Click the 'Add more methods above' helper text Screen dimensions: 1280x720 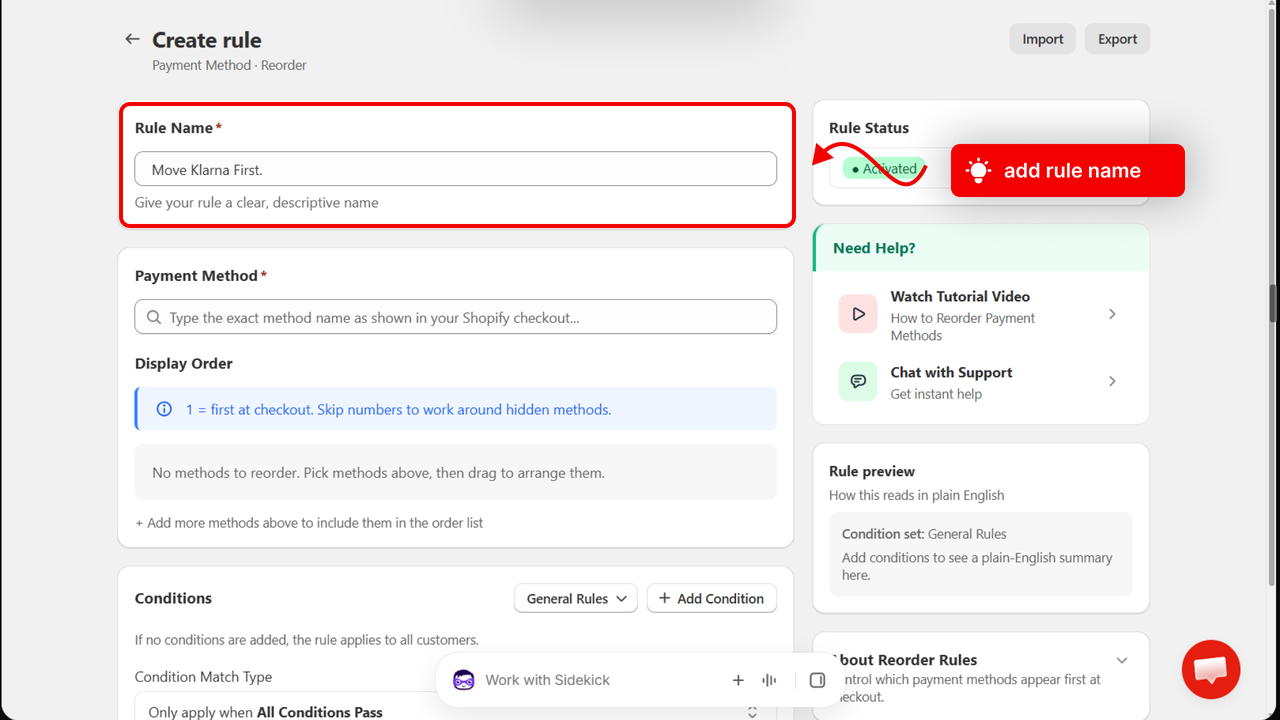[309, 523]
